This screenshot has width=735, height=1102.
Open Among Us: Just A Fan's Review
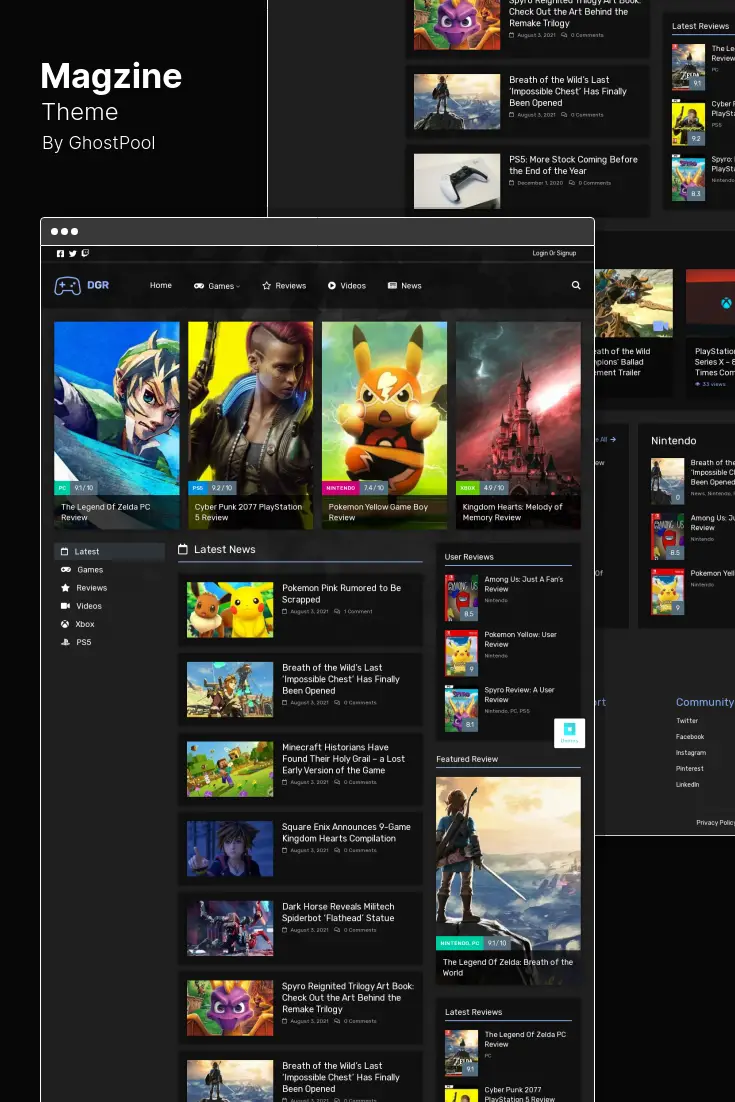[523, 584]
